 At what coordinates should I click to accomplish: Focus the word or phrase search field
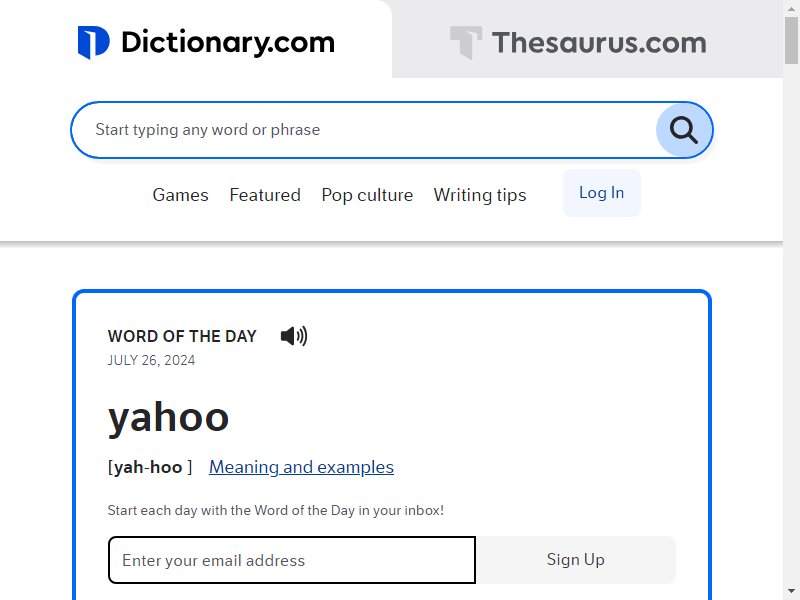click(363, 130)
